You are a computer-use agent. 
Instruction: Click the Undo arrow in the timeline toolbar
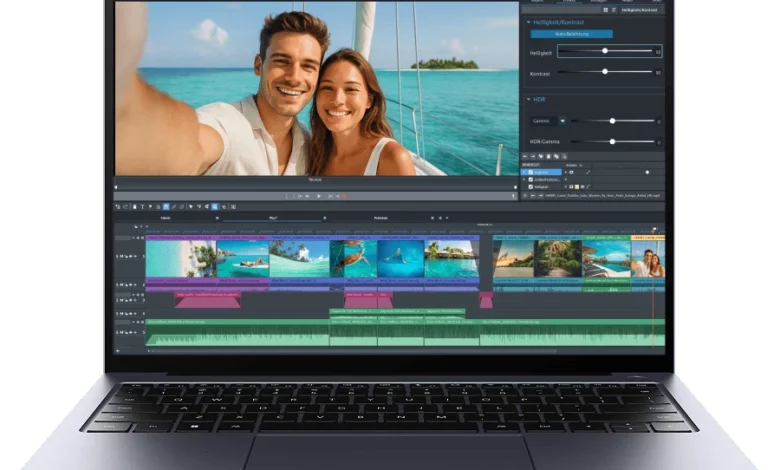click(x=119, y=206)
